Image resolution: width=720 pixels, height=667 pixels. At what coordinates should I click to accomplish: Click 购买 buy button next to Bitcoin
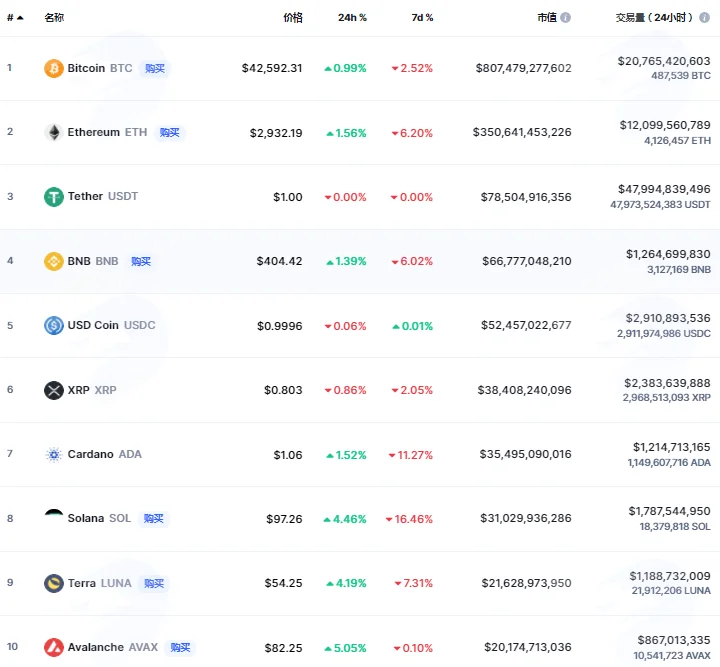pos(155,68)
